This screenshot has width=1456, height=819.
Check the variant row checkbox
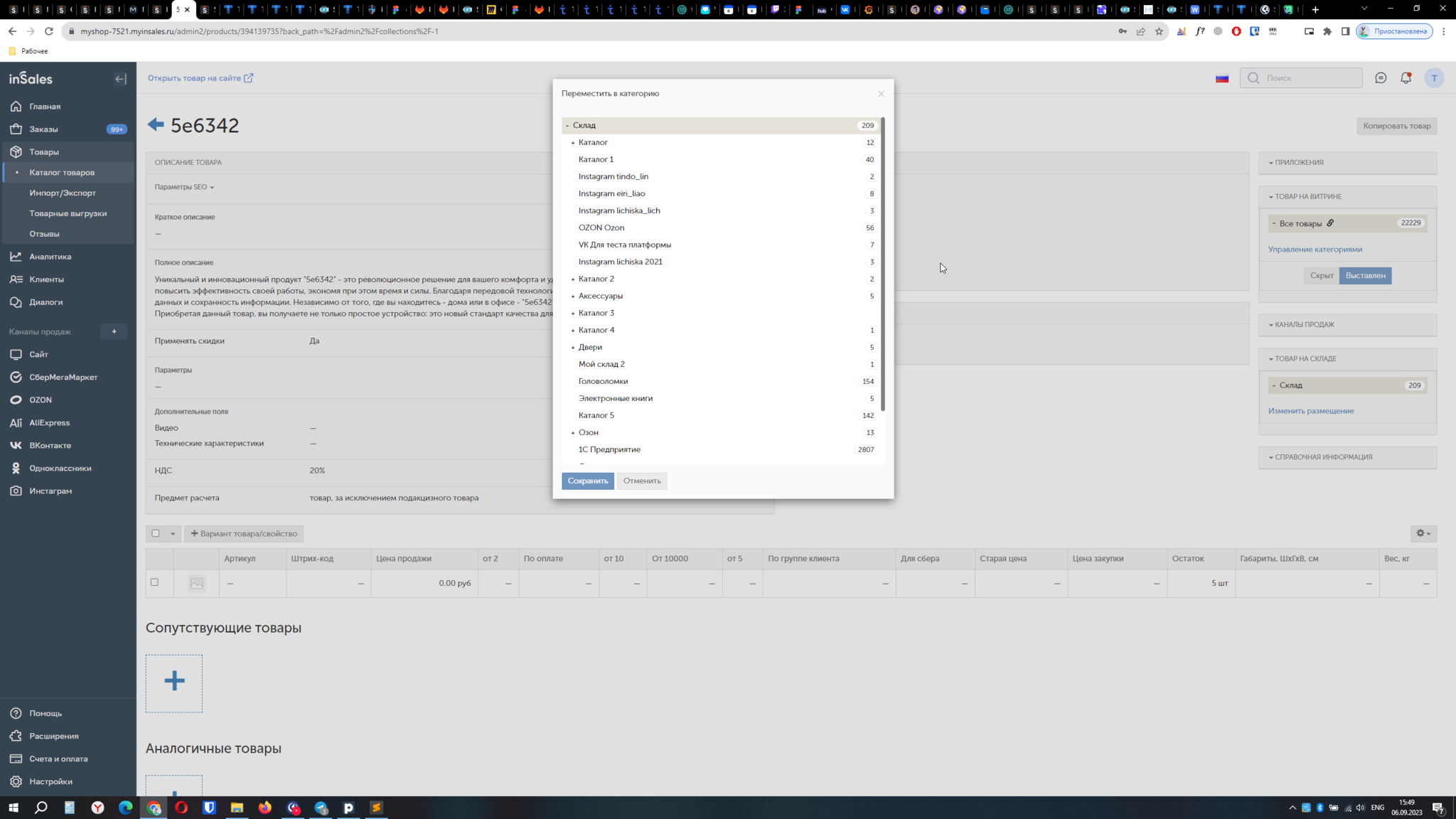(x=154, y=582)
